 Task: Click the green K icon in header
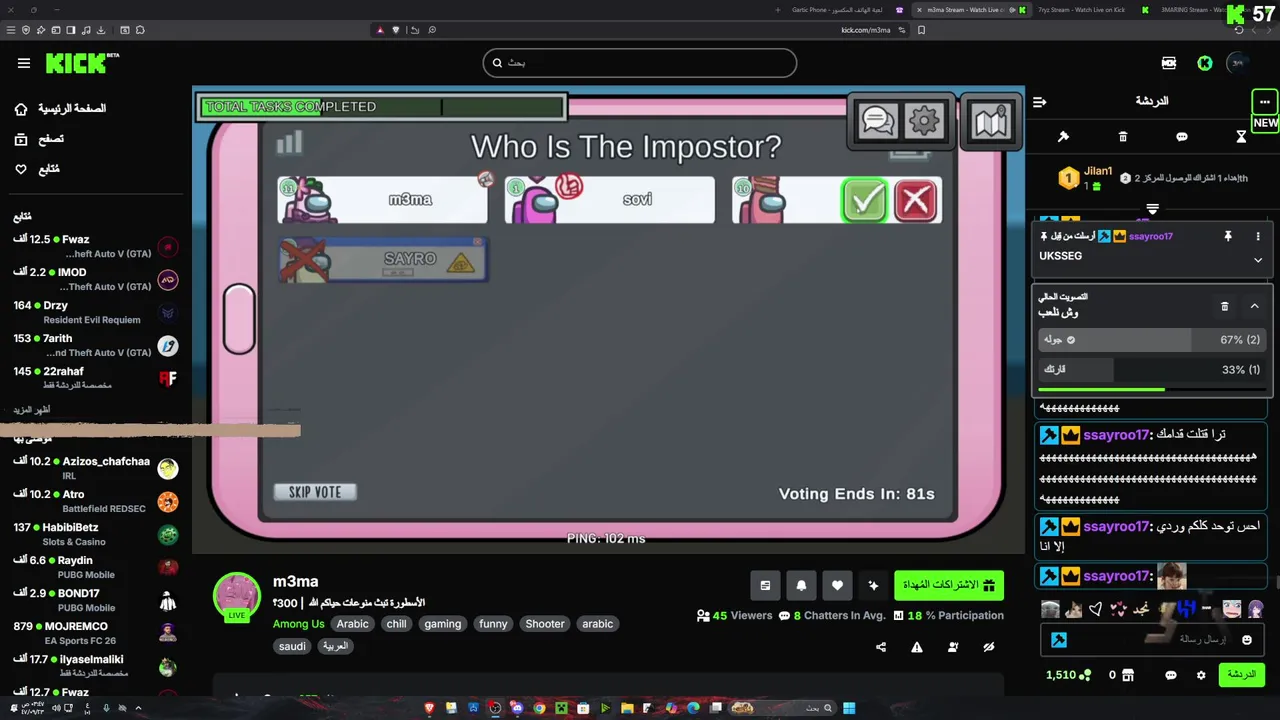[1205, 63]
